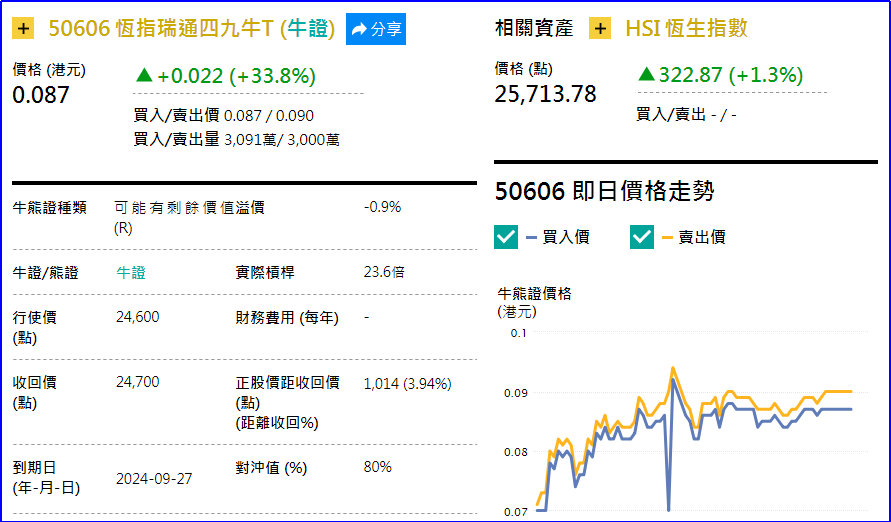
Task: Click the yellow plus icon beside HSI
Action: 600,29
